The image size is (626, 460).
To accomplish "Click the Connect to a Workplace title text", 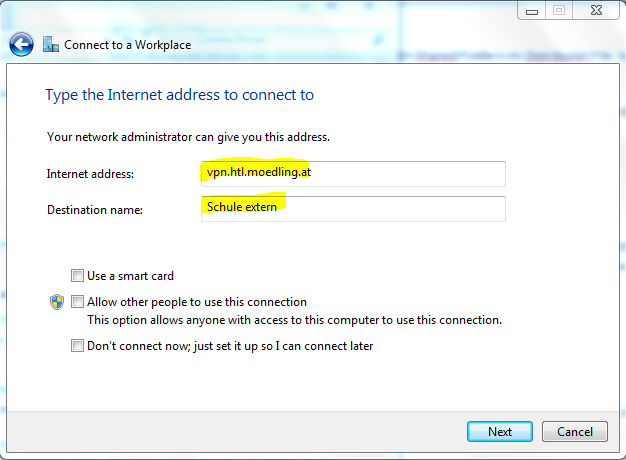I will click(x=127, y=45).
